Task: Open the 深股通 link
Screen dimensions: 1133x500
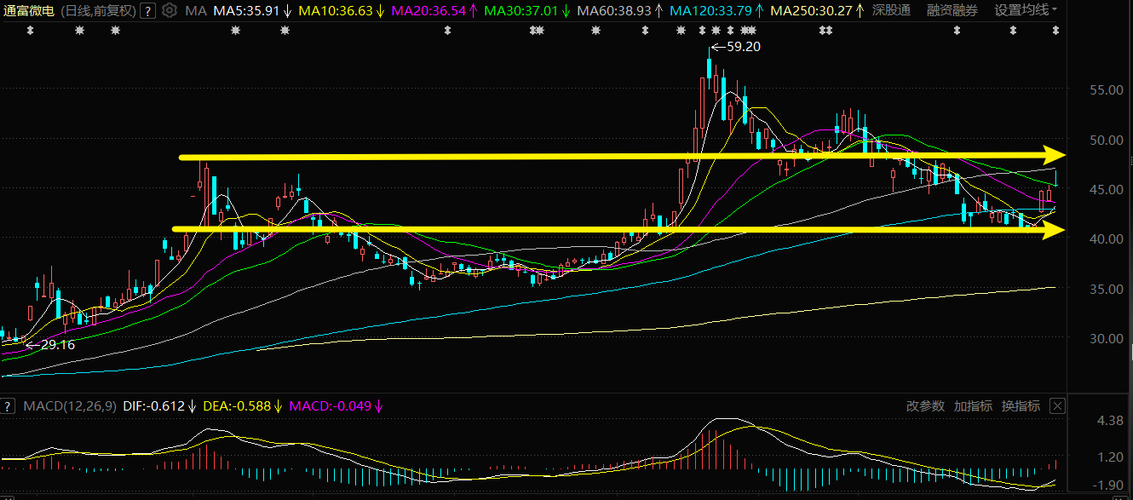Action: pyautogui.click(x=892, y=11)
